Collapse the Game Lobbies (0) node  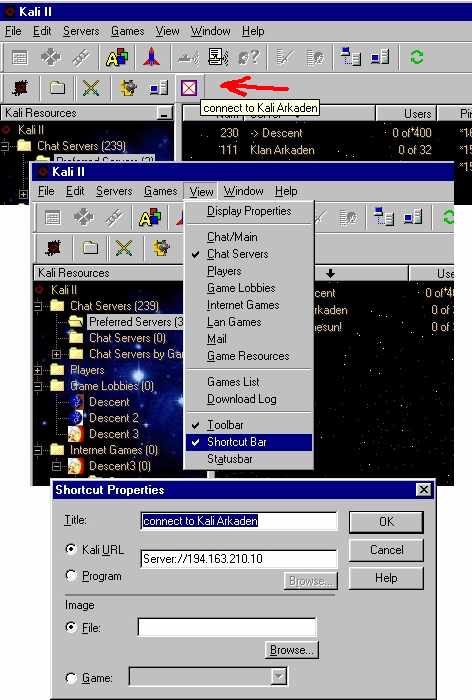click(x=38, y=386)
